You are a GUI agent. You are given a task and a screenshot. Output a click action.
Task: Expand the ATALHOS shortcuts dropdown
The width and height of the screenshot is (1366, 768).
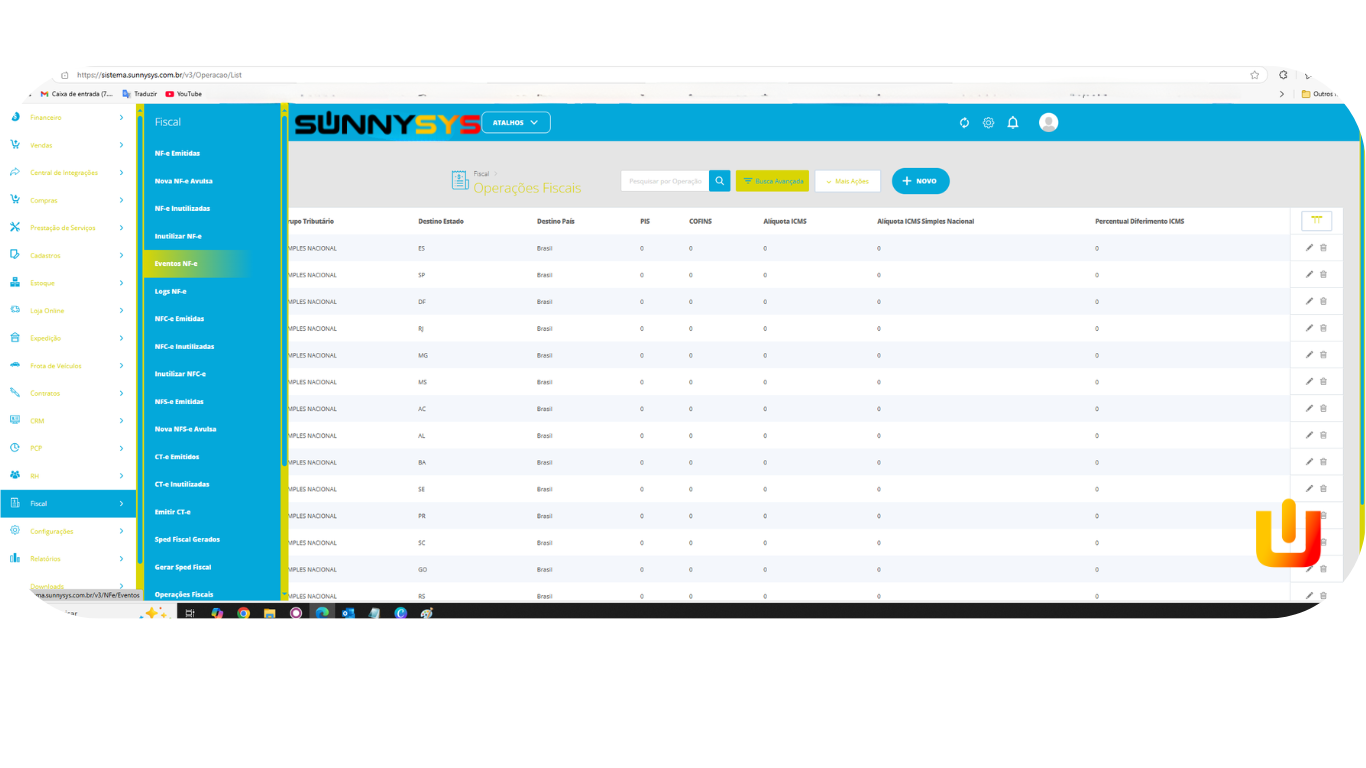[516, 123]
